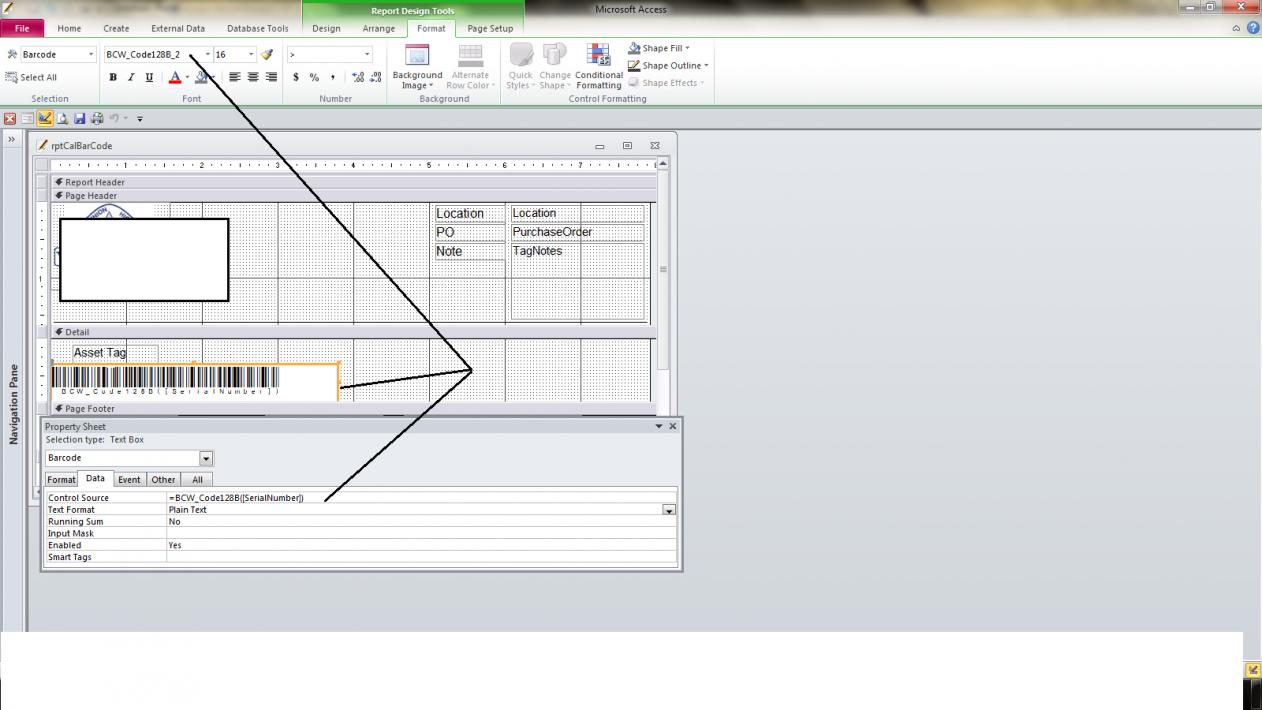Open Microsoft Access Help question icon

1253,28
